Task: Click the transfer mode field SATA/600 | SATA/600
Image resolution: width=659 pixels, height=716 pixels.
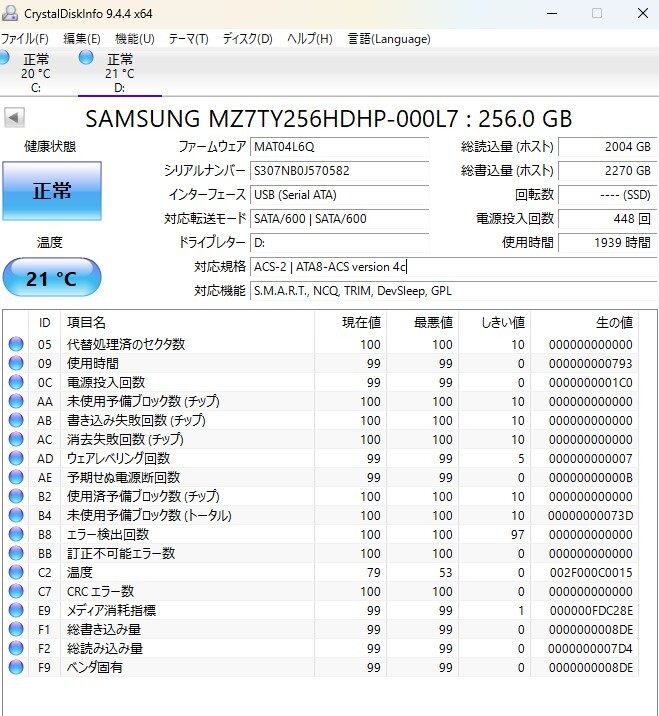Action: click(339, 219)
